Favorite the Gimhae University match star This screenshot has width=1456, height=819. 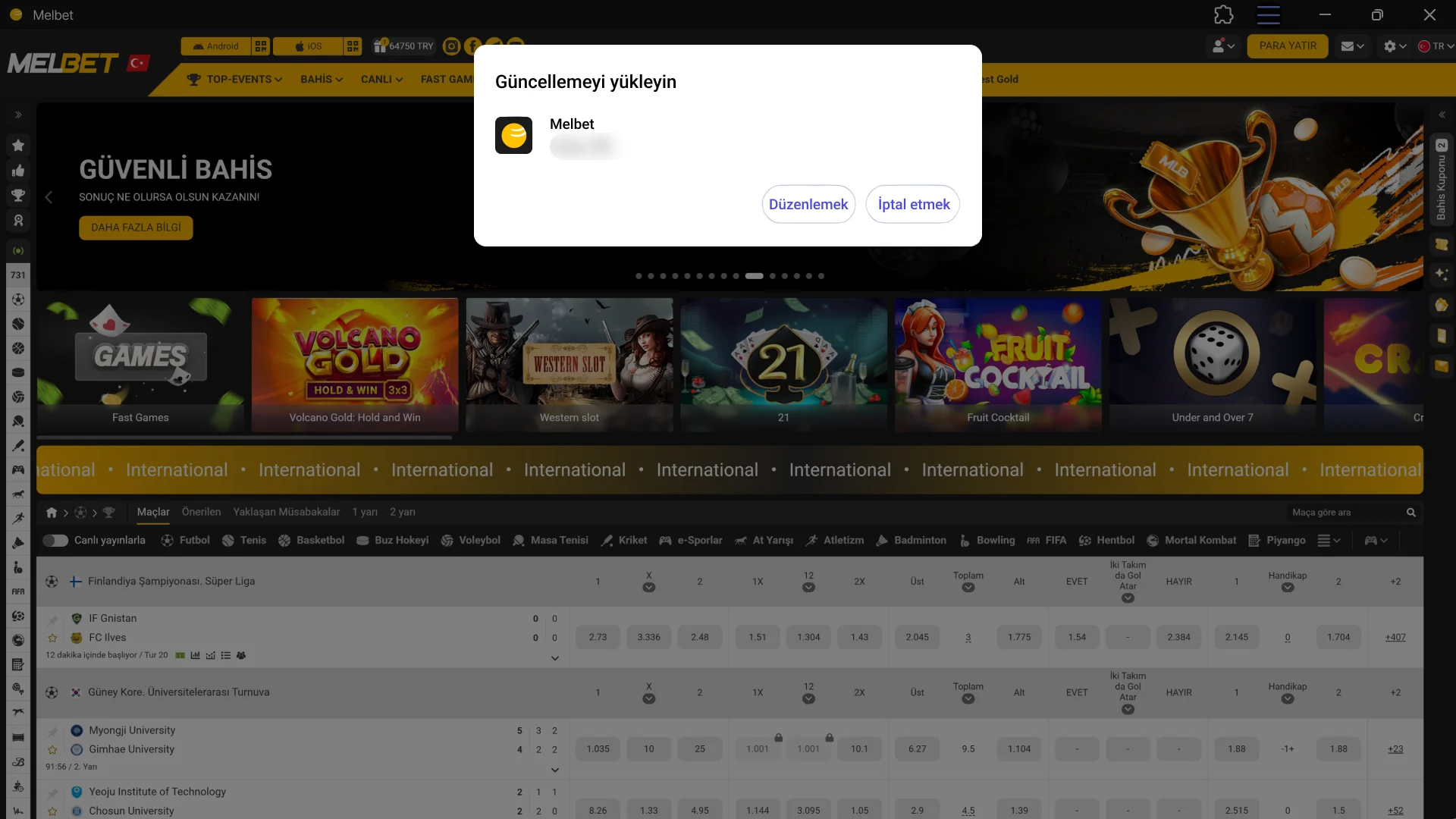tap(52, 750)
